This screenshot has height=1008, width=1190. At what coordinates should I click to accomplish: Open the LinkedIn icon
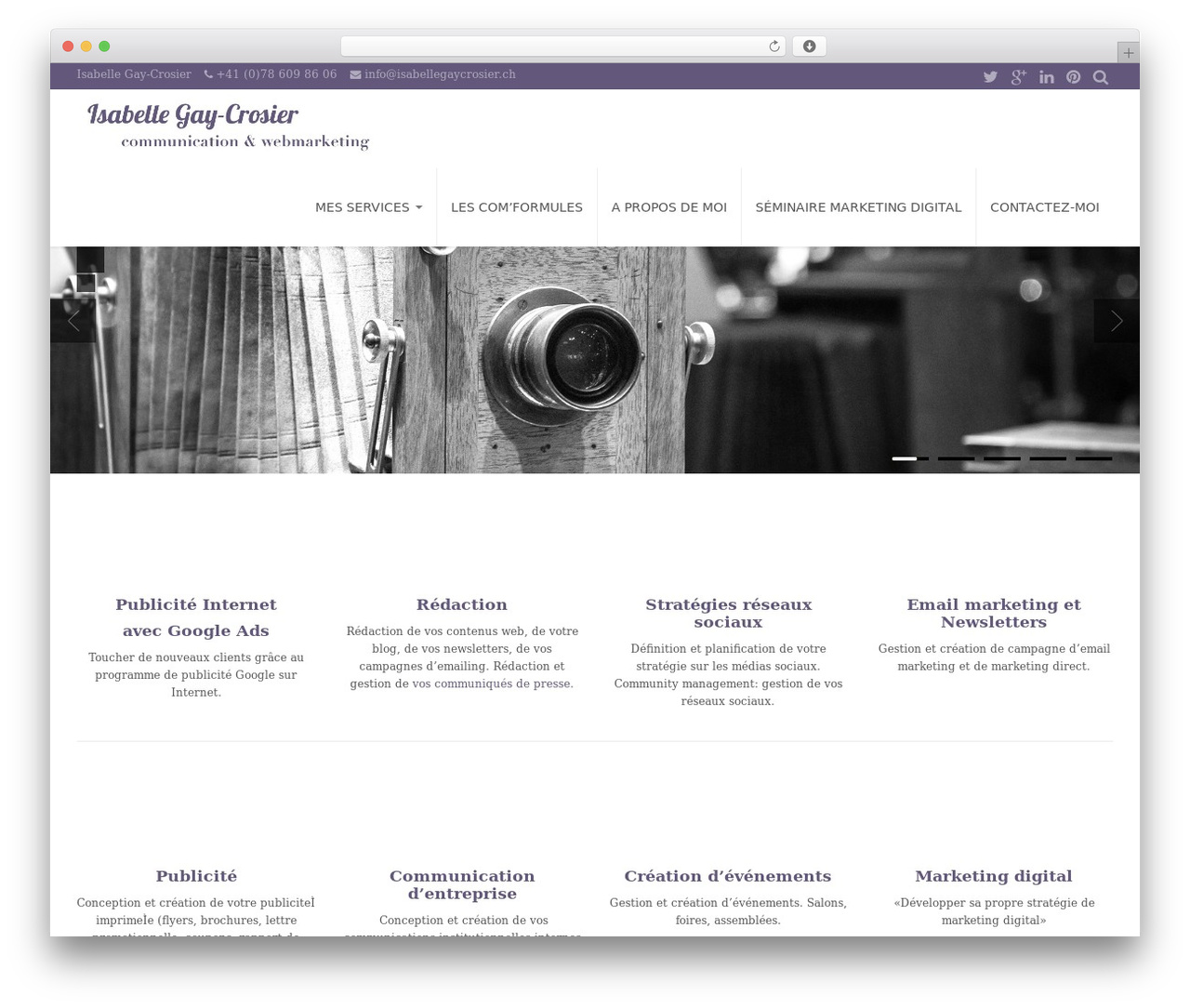pyautogui.click(x=1047, y=77)
